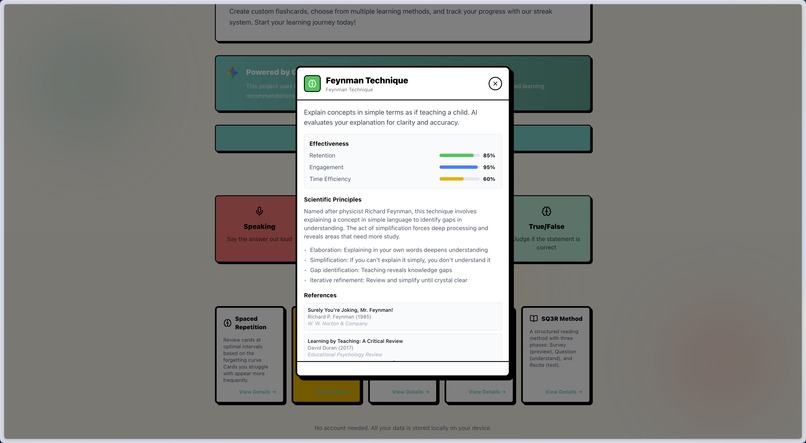Click the 95% engagement value

coord(489,167)
